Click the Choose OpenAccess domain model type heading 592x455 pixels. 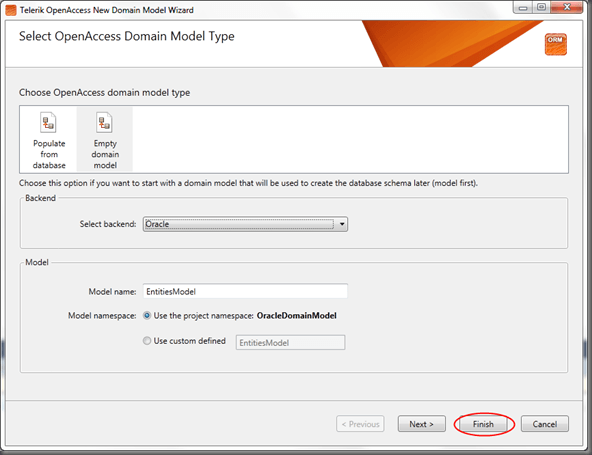tap(105, 93)
